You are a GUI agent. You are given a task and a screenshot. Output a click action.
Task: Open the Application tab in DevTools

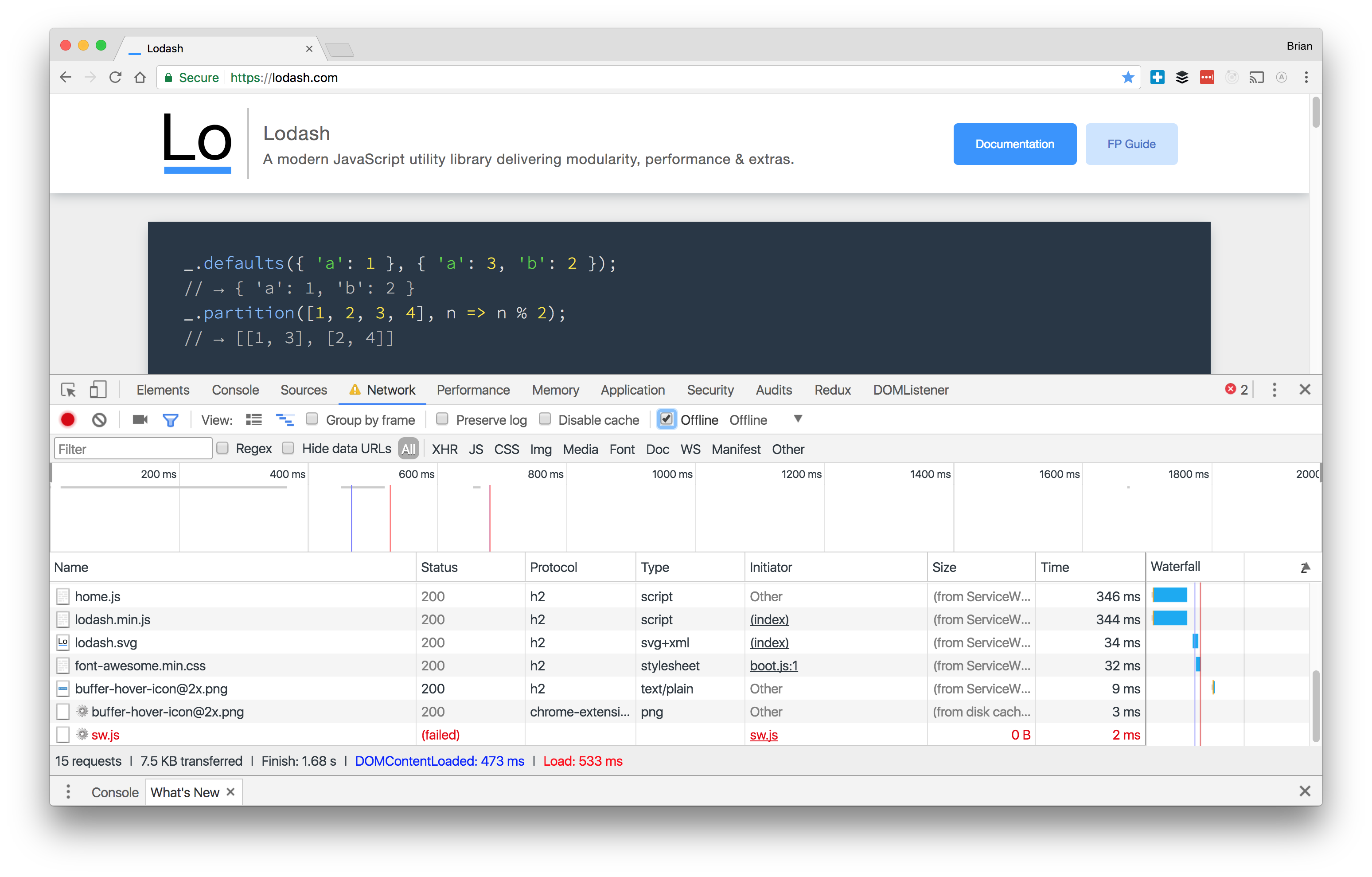point(632,390)
